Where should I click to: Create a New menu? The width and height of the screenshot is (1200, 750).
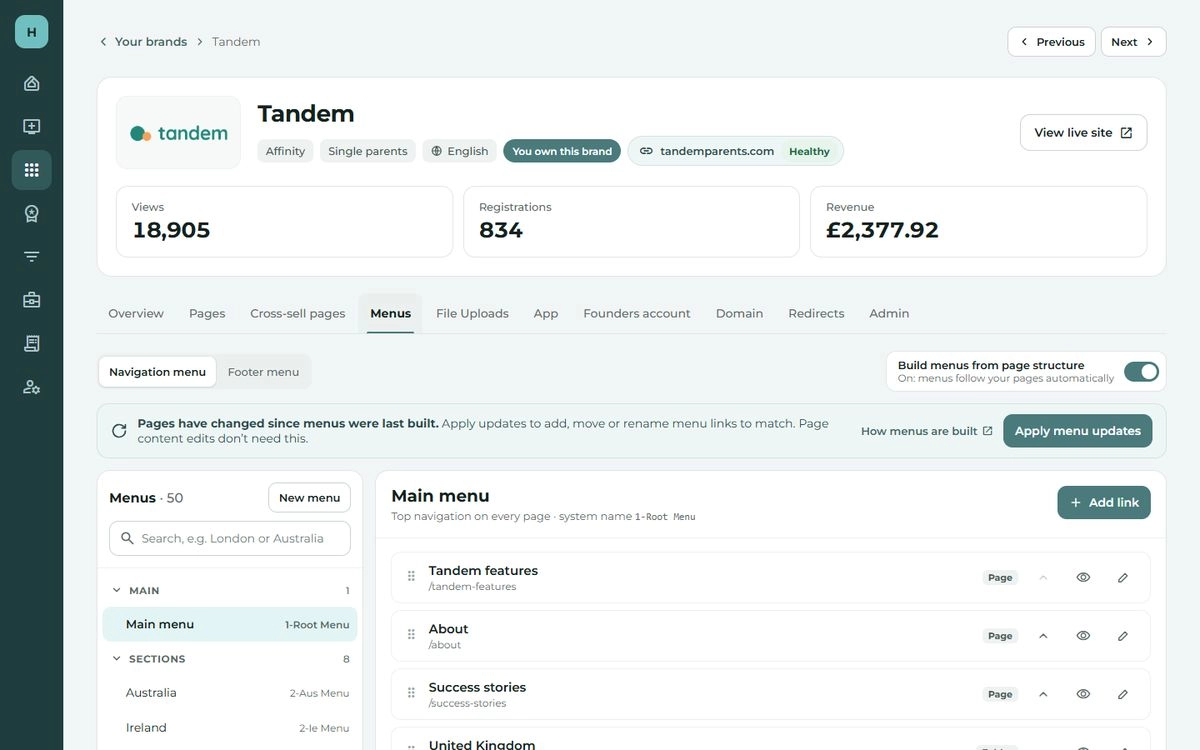tap(309, 498)
